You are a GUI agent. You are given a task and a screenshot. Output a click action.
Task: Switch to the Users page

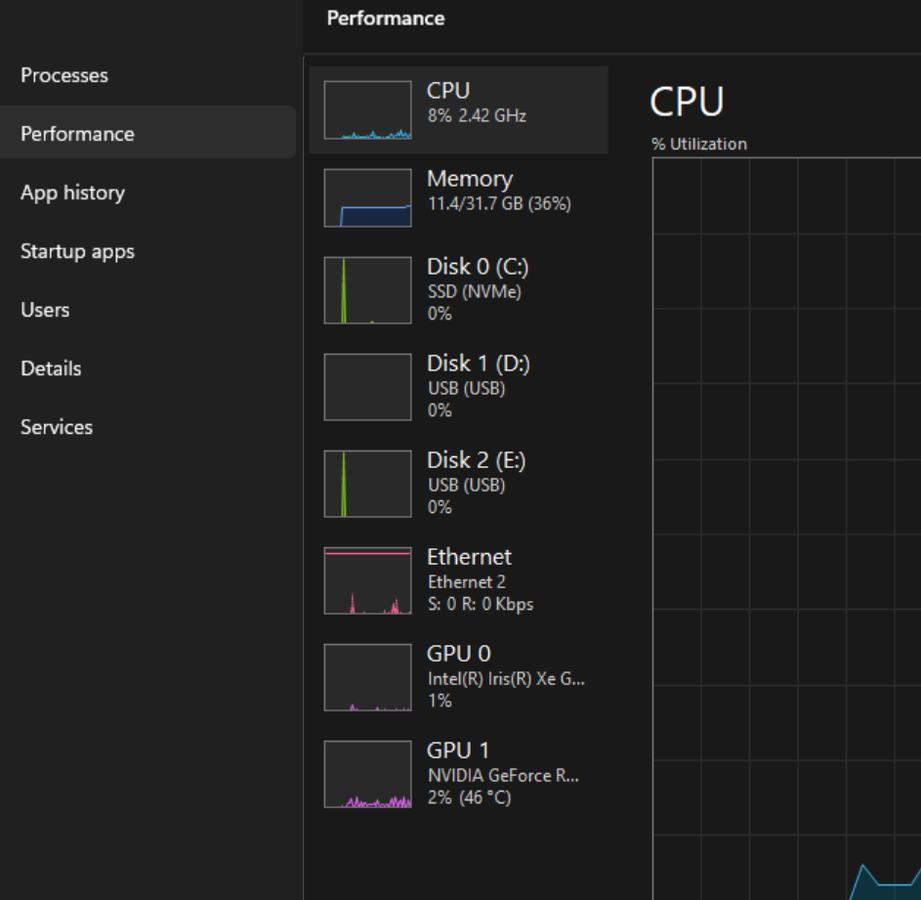pyautogui.click(x=45, y=310)
